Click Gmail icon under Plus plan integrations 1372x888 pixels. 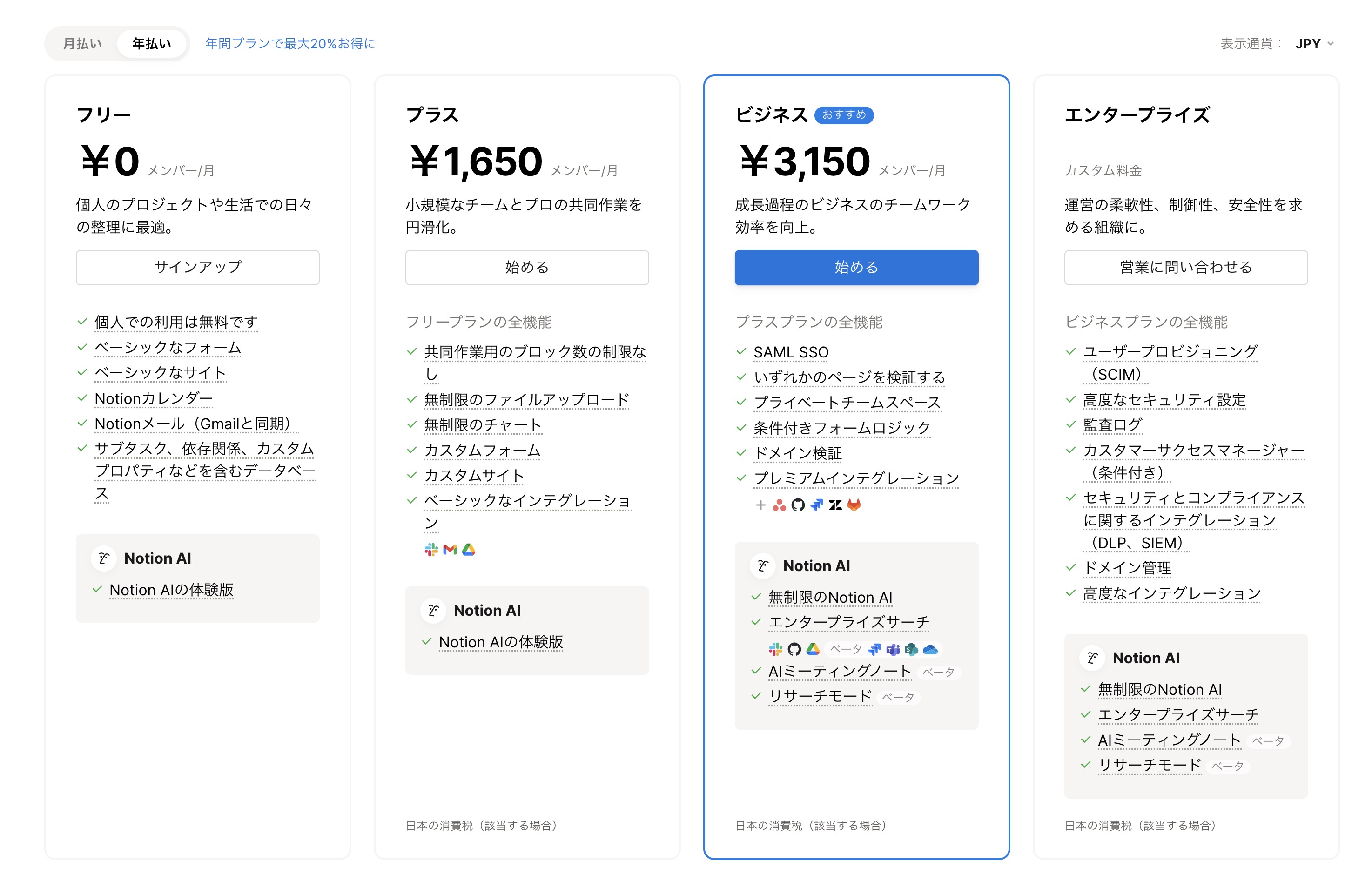coord(450,550)
